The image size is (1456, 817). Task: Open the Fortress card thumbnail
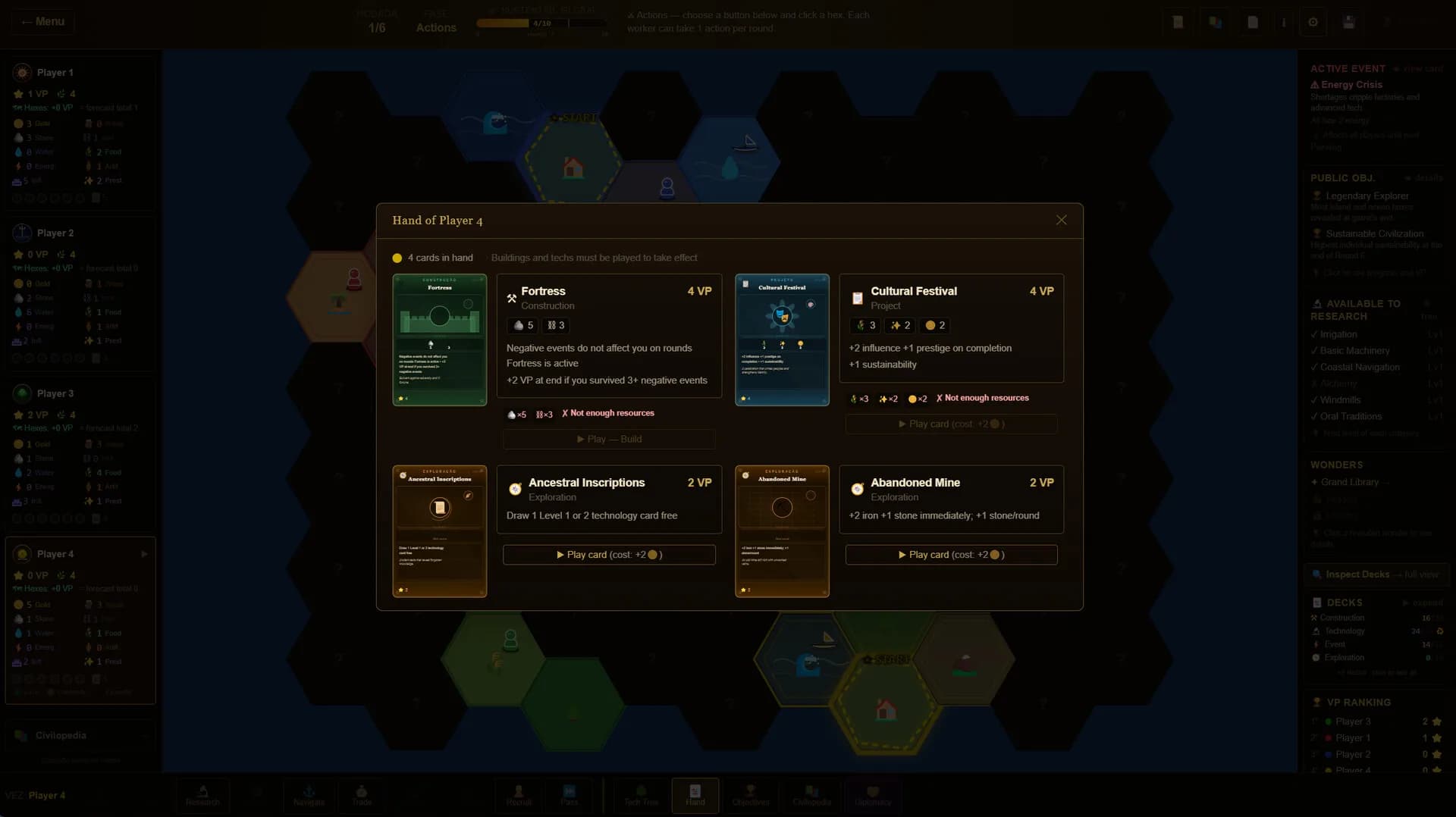tap(440, 340)
